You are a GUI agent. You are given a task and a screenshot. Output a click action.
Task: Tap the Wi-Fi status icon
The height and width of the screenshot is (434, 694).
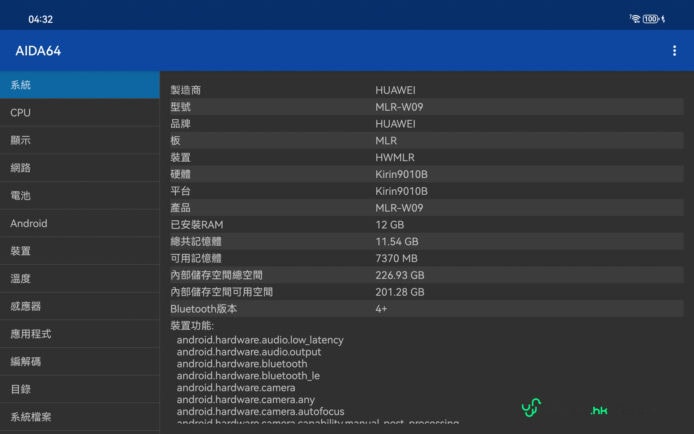point(635,19)
